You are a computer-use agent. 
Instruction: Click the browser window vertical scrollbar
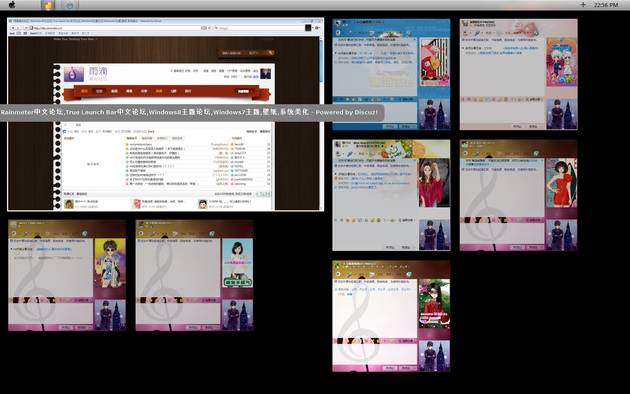(x=321, y=120)
